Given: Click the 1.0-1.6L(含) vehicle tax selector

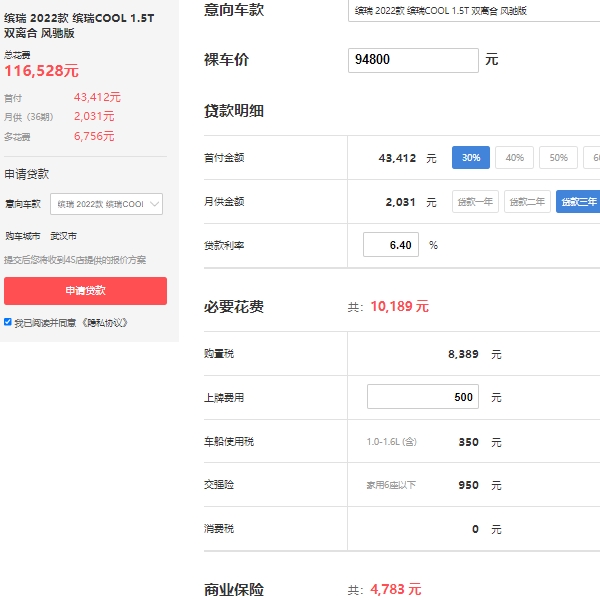Looking at the screenshot, I should coord(390,441).
